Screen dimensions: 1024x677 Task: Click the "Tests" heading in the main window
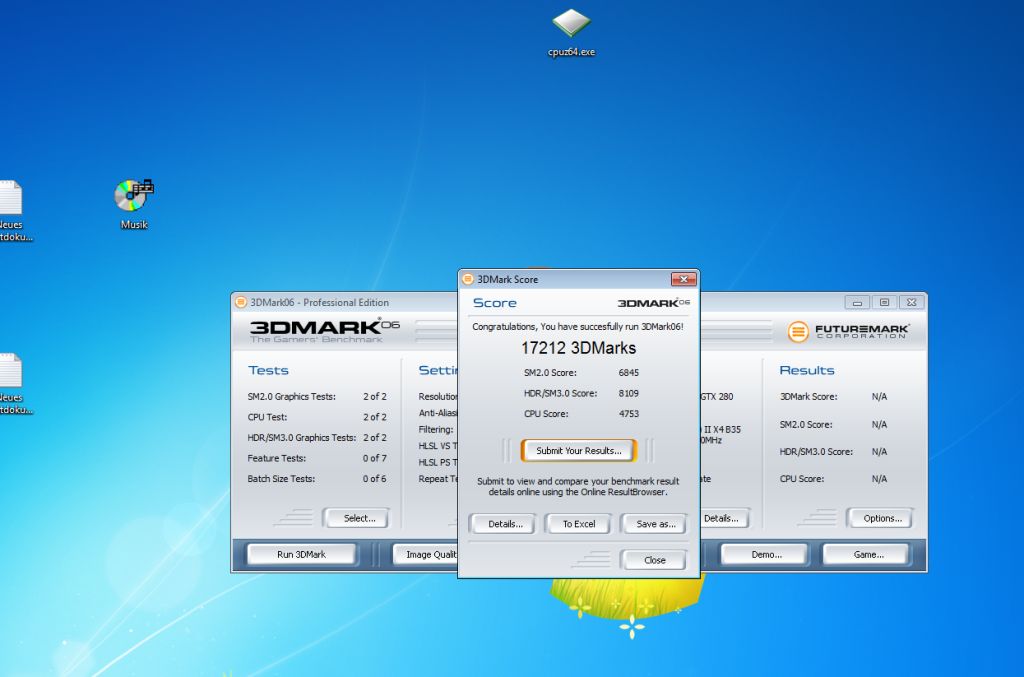pos(268,370)
